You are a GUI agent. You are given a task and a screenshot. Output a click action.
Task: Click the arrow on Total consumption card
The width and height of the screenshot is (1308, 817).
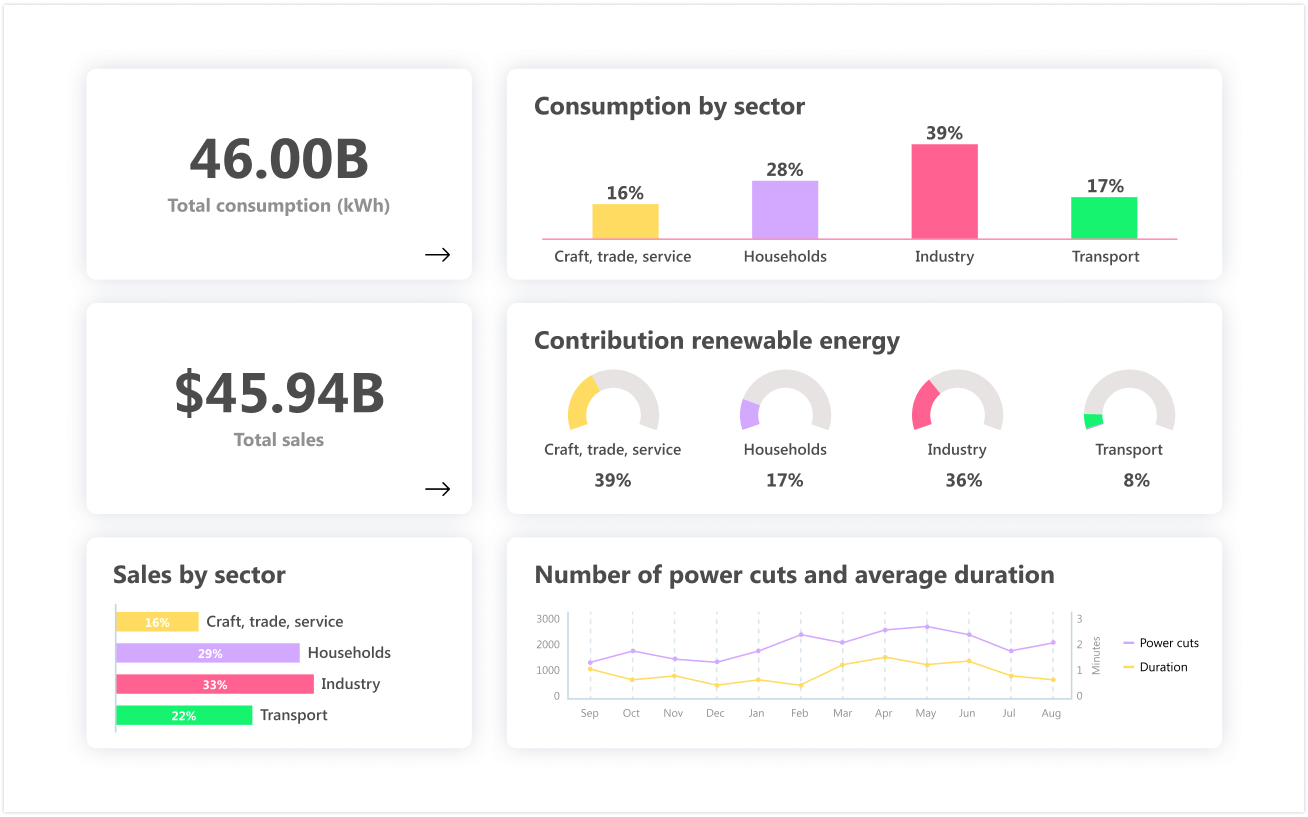(x=437, y=255)
